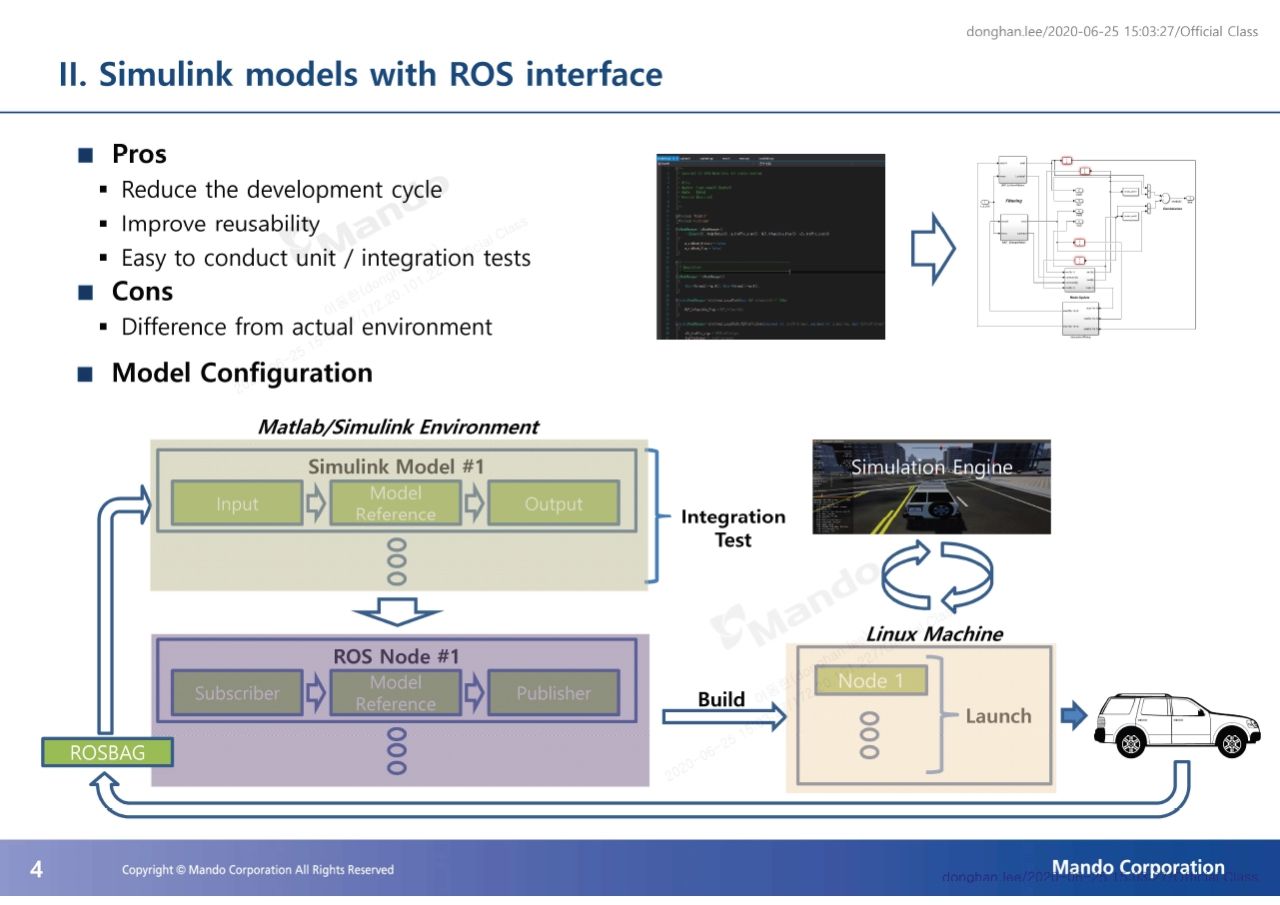1280x905 pixels.
Task: Click the down arrow between Simulink Model and ROS Node
Action: point(397,611)
